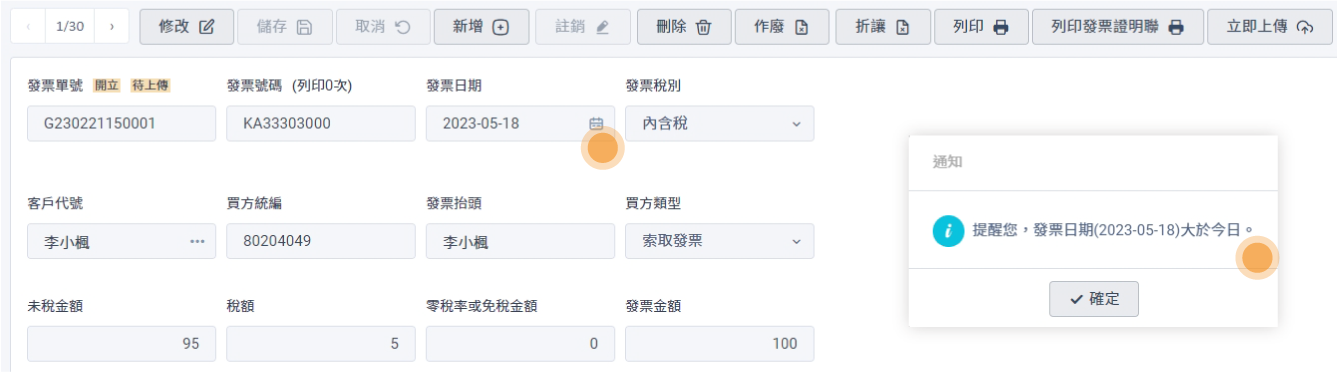Click 立即上傳 upload button
Screen dimensions: 1340x372
click(1270, 27)
